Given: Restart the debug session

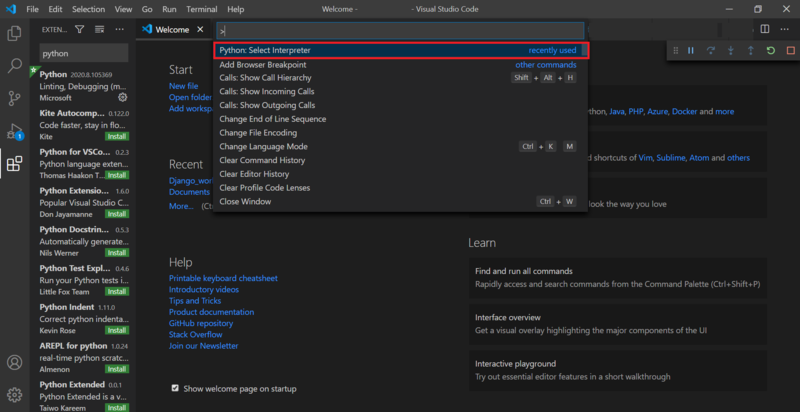Looking at the screenshot, I should 770,50.
